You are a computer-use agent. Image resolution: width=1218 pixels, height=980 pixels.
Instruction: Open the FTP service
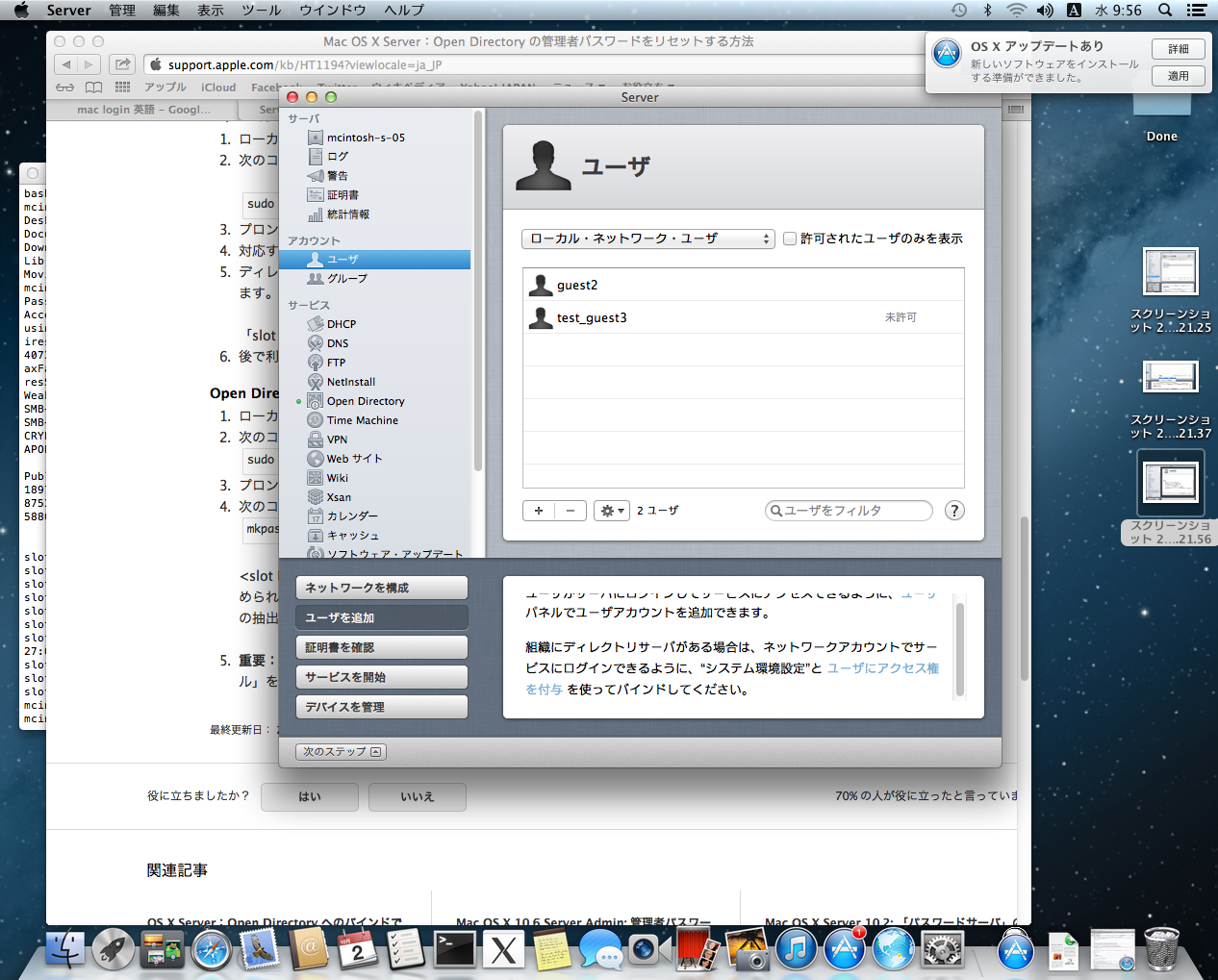pos(326,363)
